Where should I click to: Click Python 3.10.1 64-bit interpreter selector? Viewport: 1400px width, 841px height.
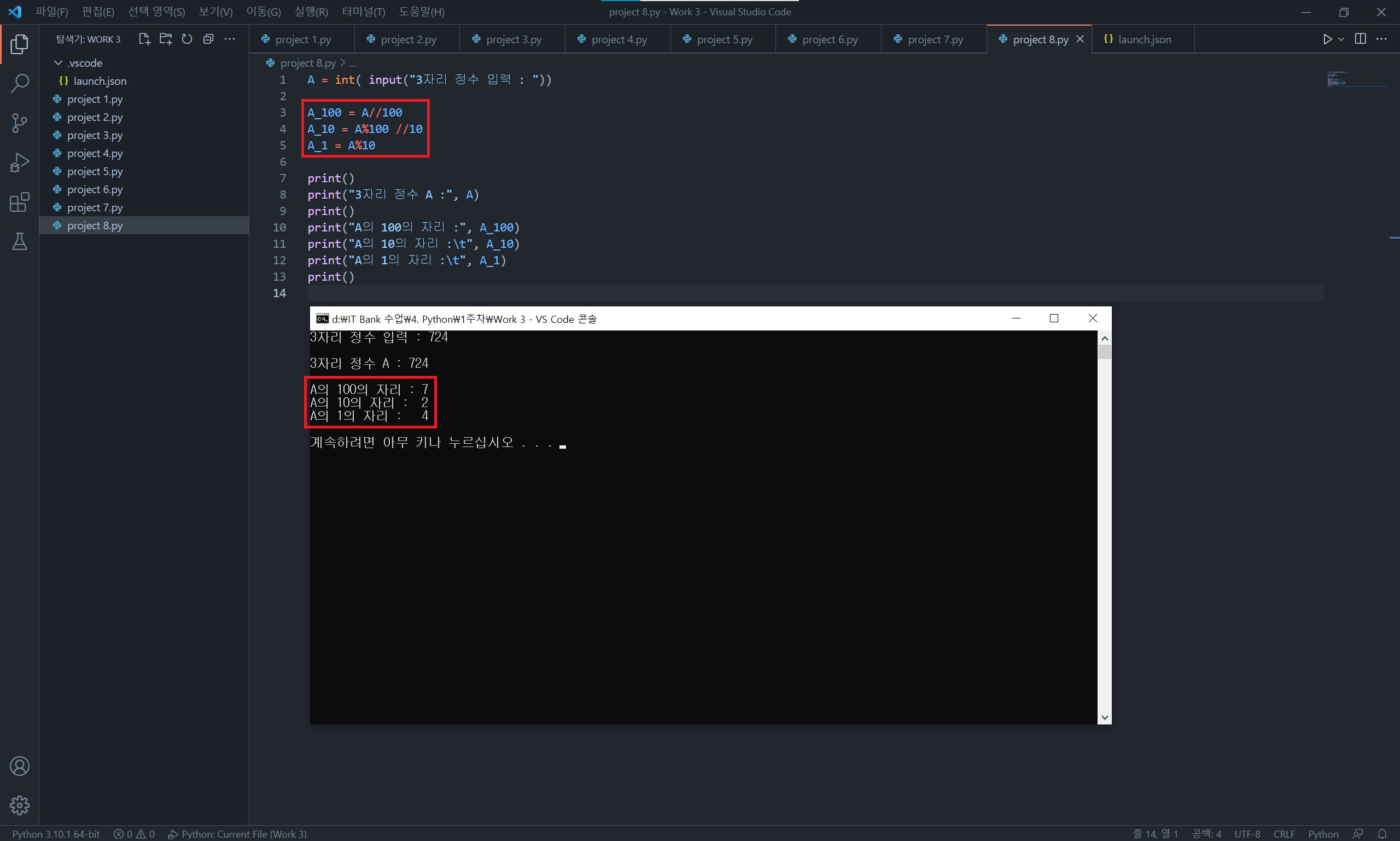(55, 834)
